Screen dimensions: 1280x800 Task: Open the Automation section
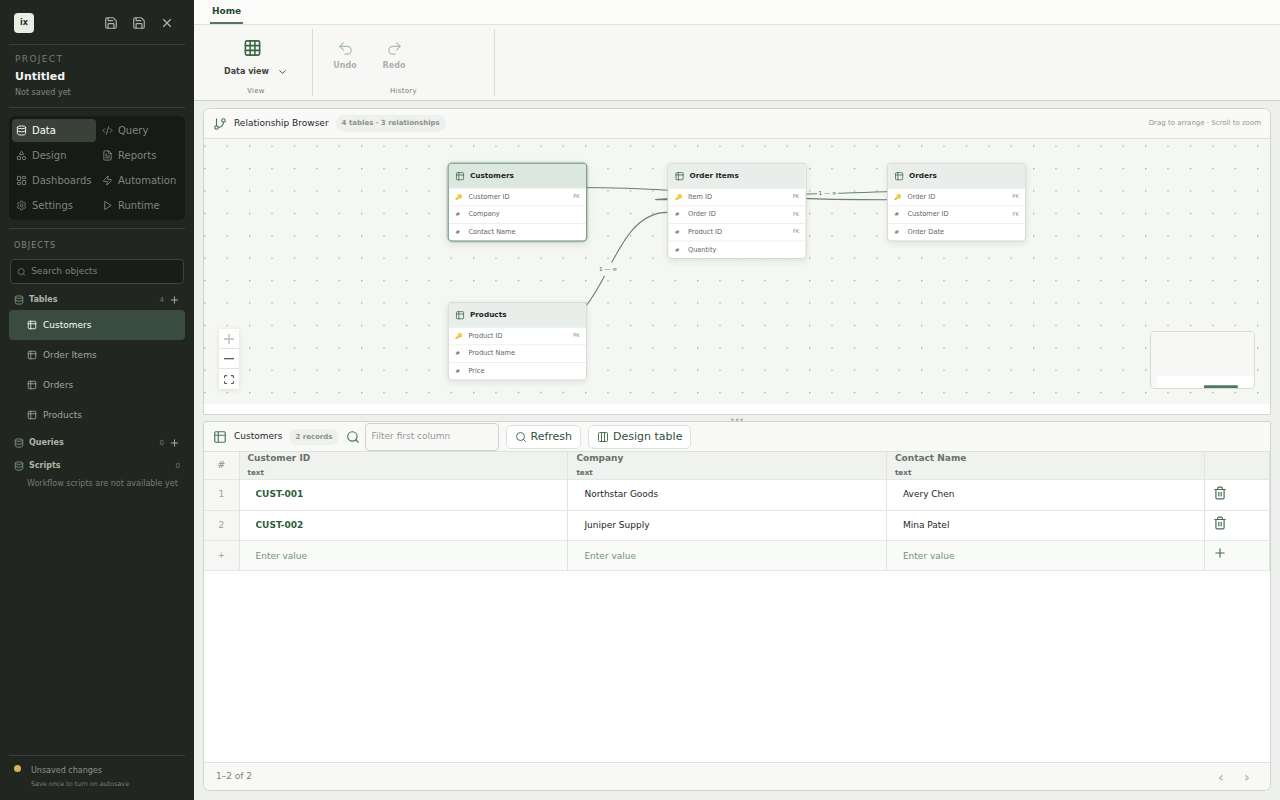(141, 180)
